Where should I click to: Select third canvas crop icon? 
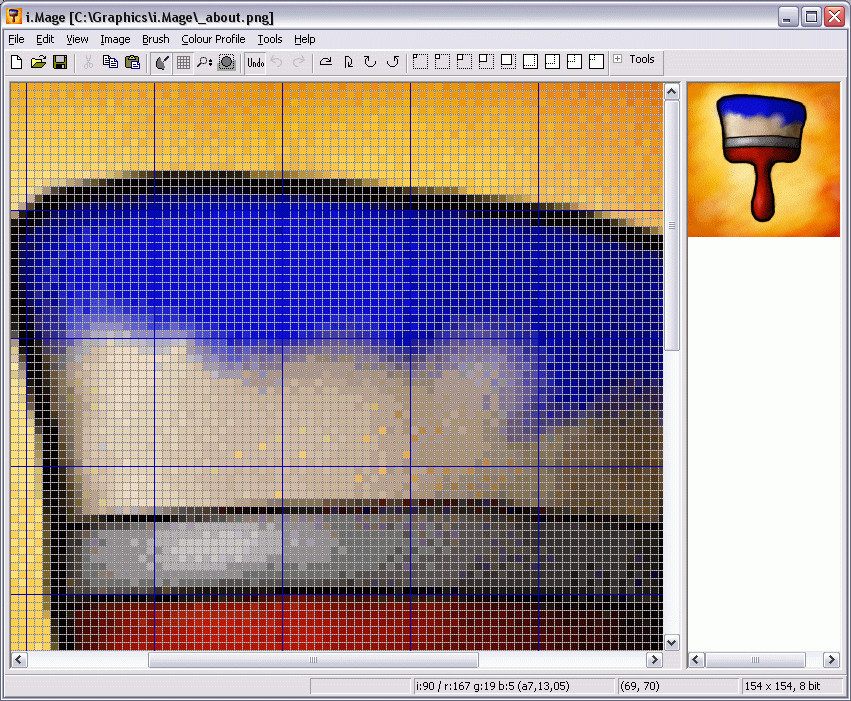coord(464,61)
